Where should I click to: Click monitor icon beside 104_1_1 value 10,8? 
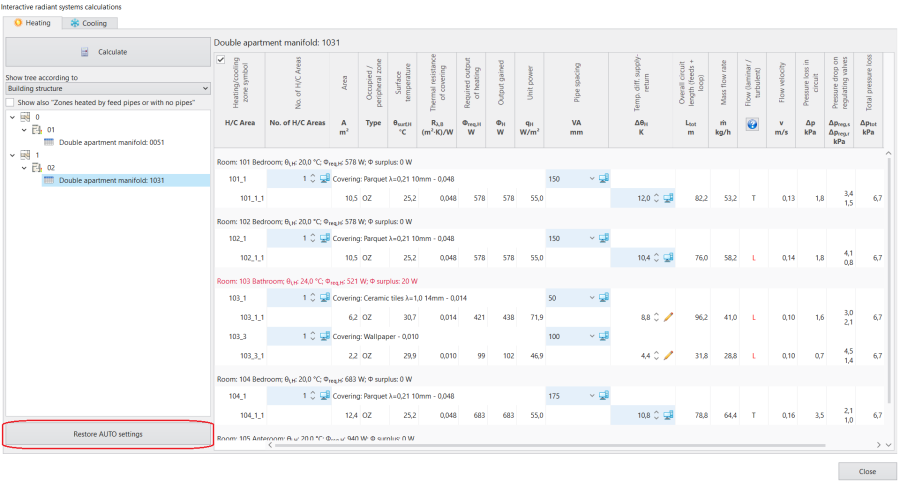(x=668, y=415)
